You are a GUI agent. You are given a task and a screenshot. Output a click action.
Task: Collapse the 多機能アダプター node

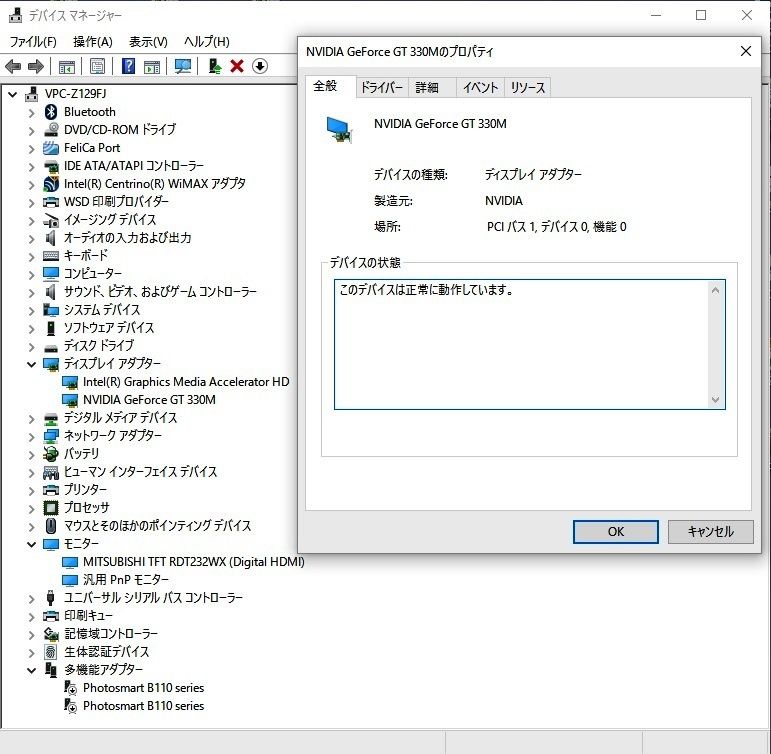click(32, 670)
